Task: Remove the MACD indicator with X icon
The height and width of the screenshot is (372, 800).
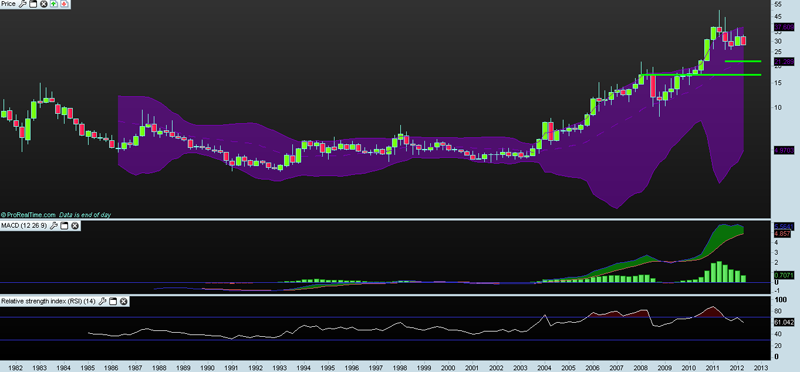Action: point(75,226)
